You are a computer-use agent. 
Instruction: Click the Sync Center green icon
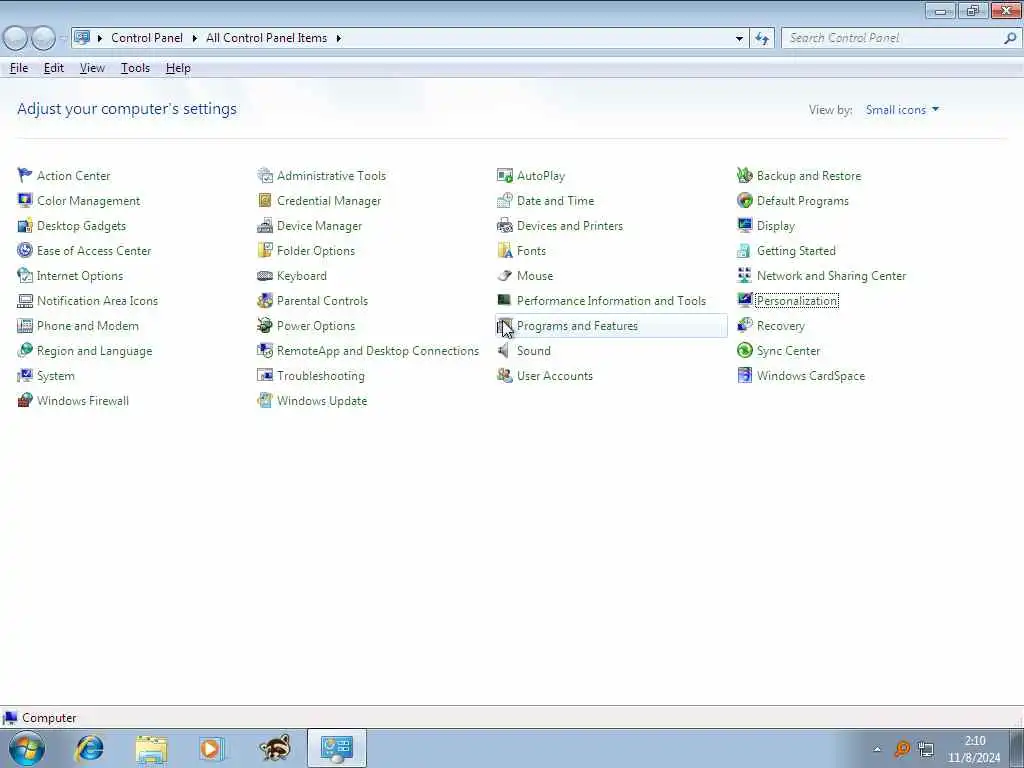tap(744, 350)
